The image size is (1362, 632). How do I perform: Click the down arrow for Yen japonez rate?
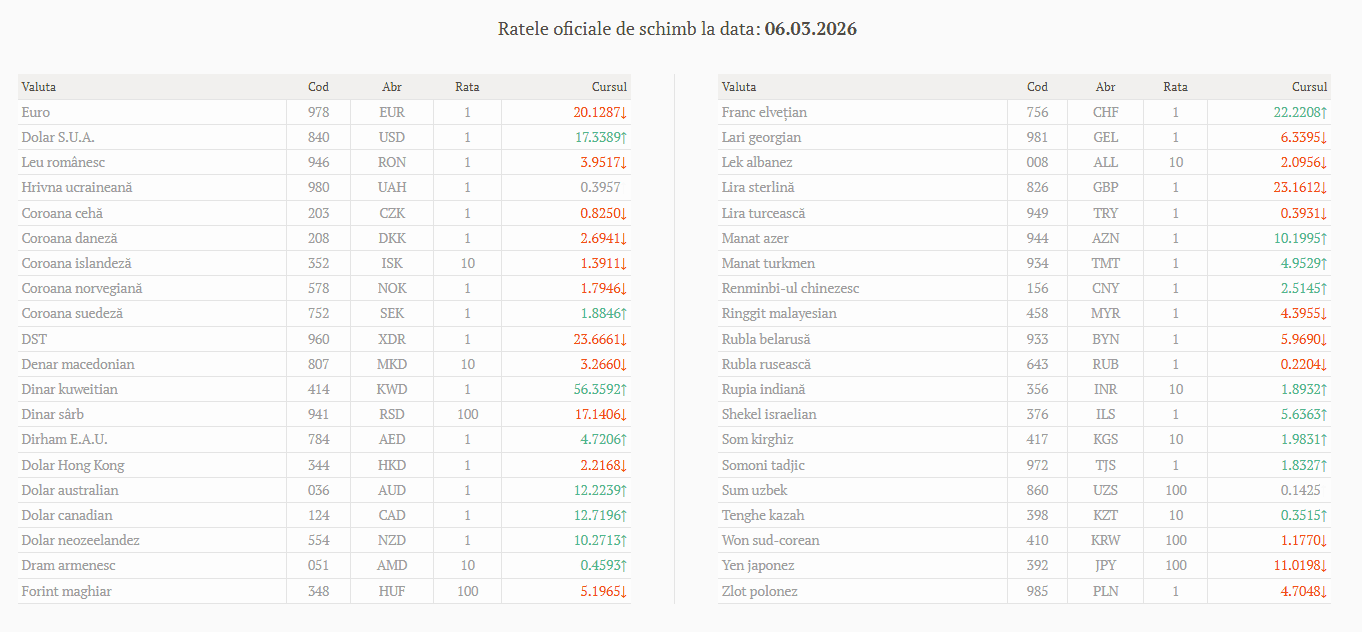pos(1325,566)
